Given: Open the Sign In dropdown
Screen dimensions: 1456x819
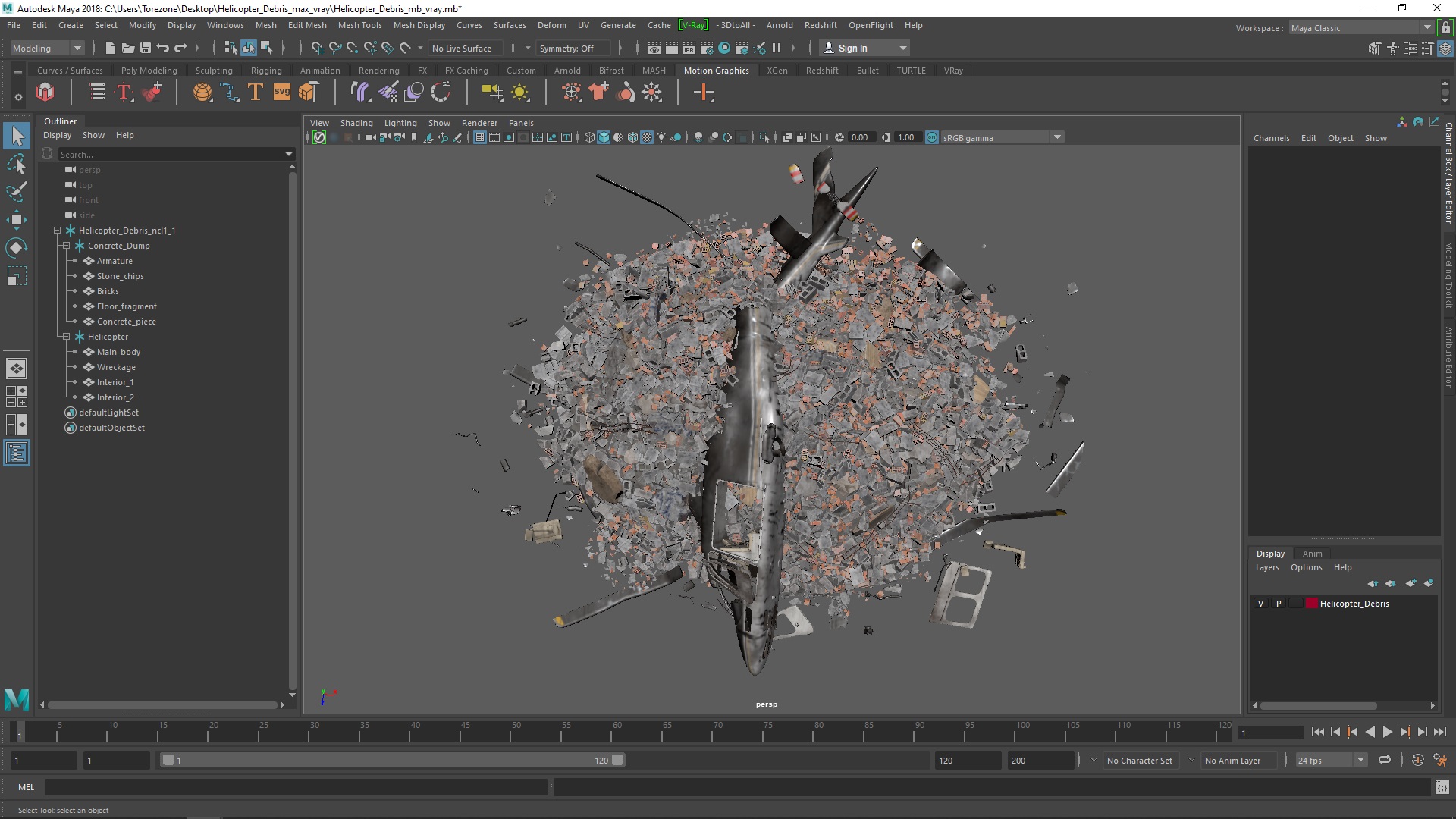Looking at the screenshot, I should (865, 48).
